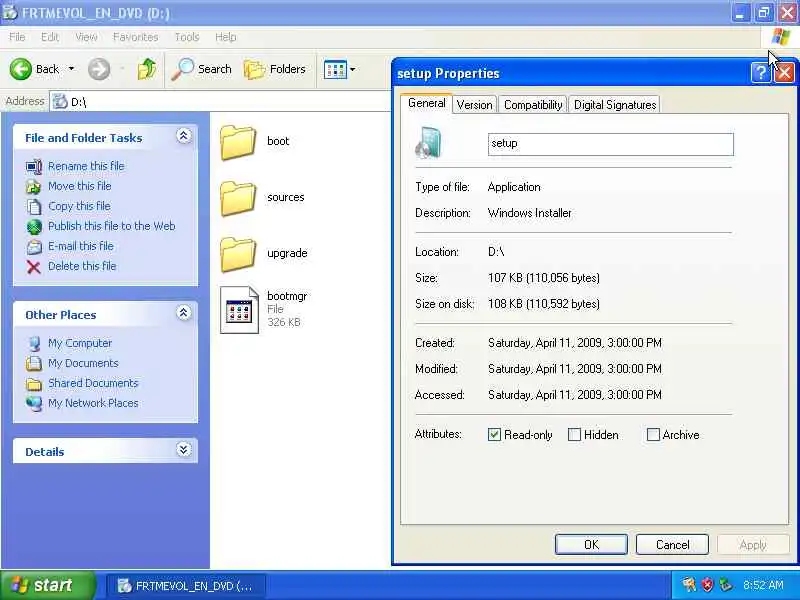
Task: Click the "My Documents" link text
Action: (83, 363)
